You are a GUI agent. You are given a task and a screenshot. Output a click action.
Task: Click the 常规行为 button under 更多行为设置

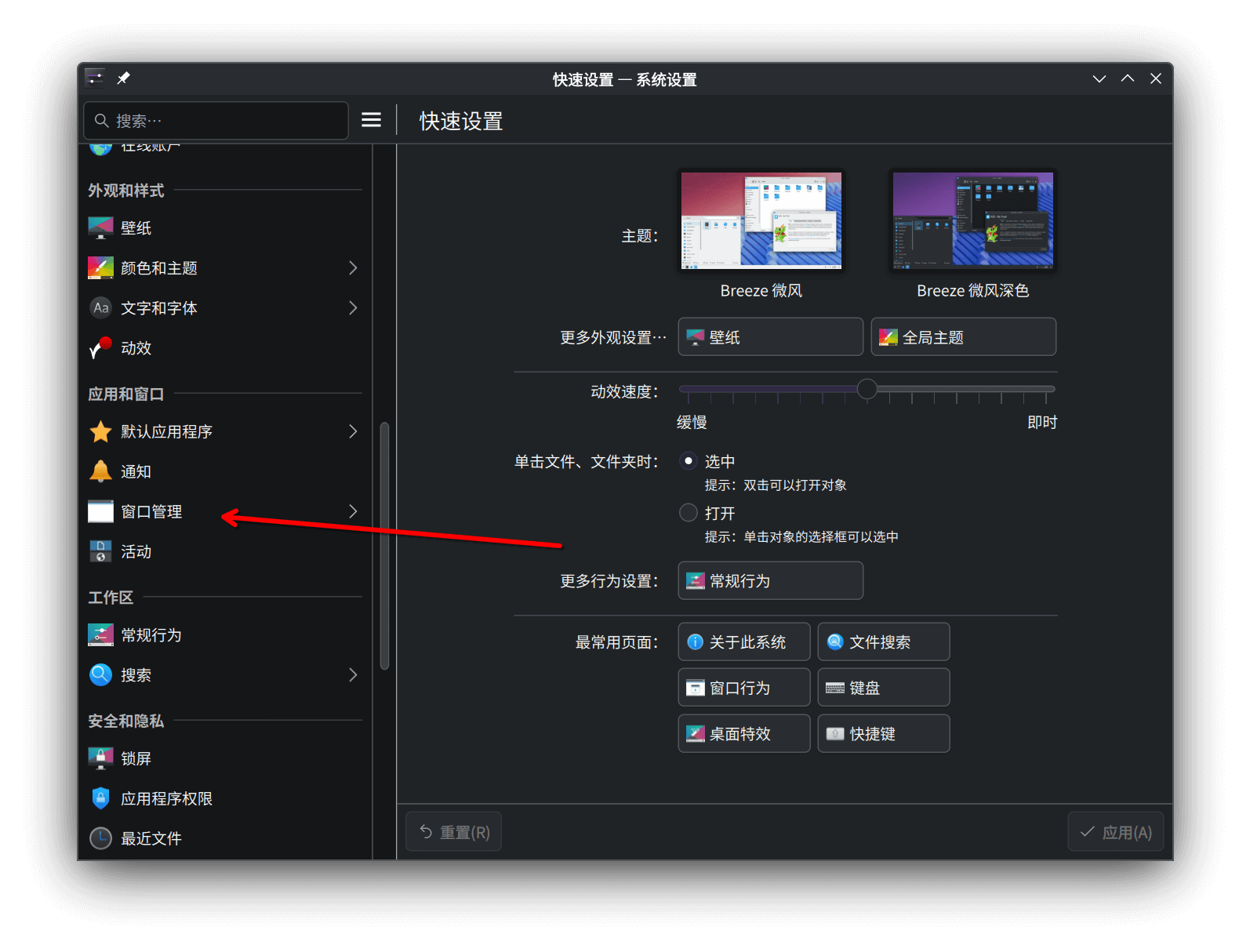coord(770,581)
